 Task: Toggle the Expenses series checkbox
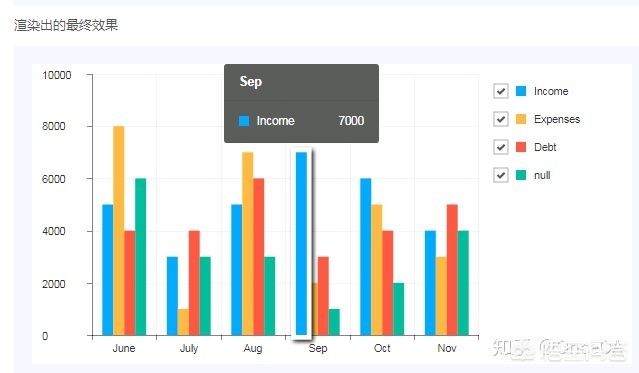500,119
